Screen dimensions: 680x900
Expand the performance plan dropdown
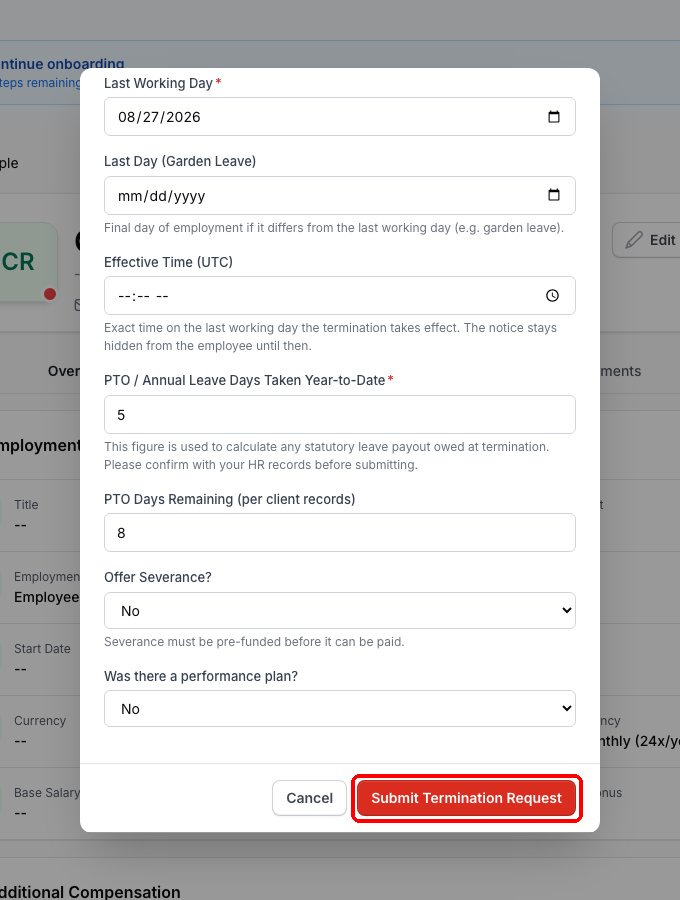[340, 709]
